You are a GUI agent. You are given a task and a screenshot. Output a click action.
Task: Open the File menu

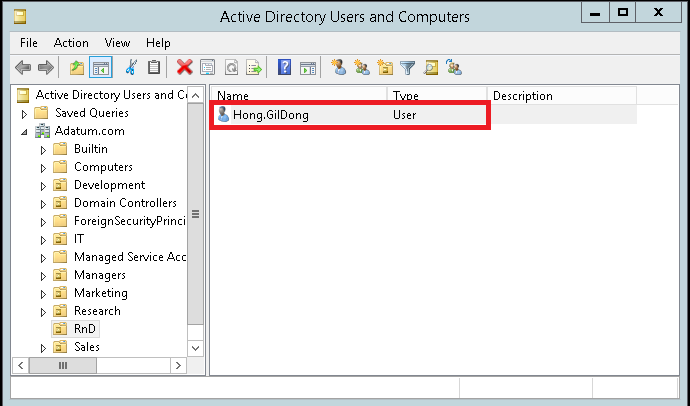(29, 43)
